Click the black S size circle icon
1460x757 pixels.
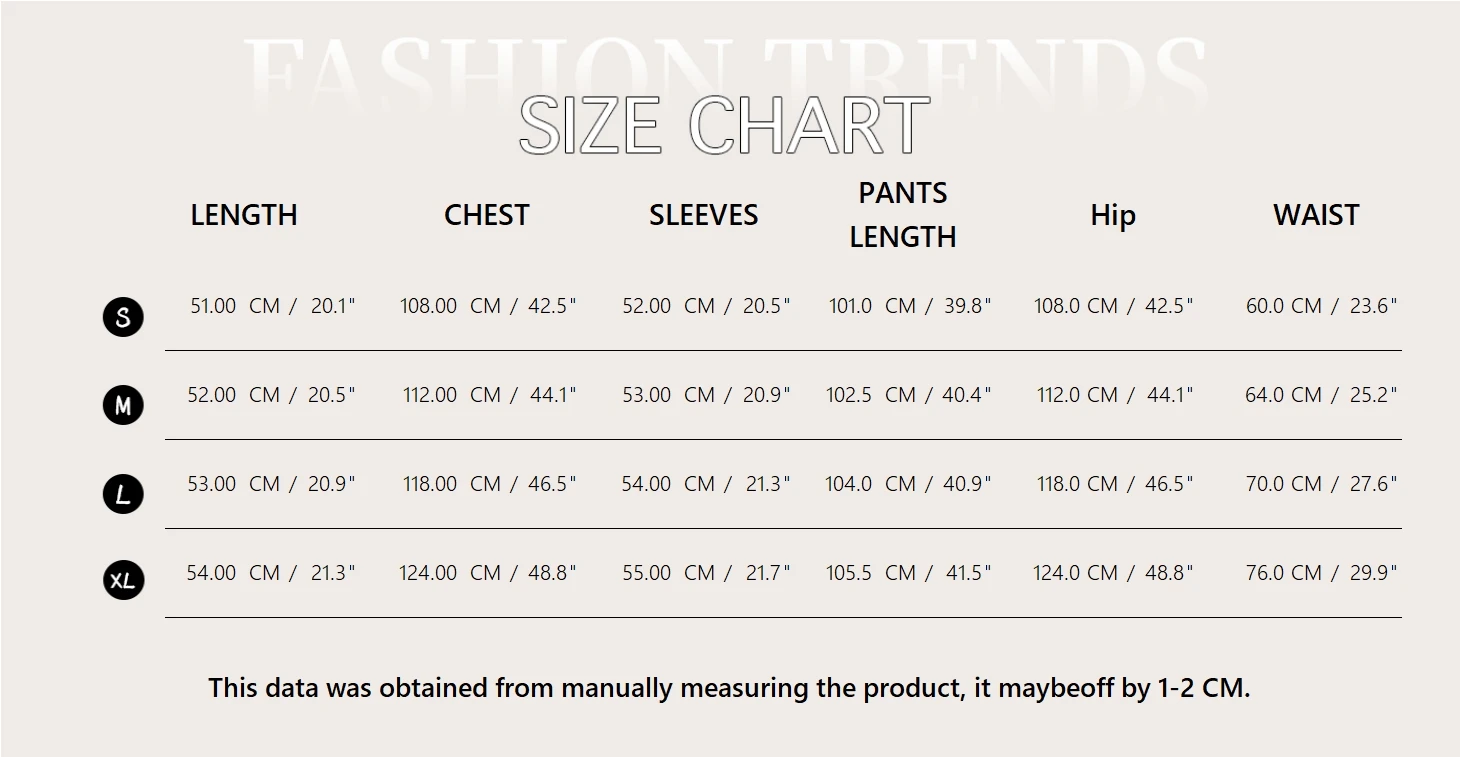tap(123, 317)
